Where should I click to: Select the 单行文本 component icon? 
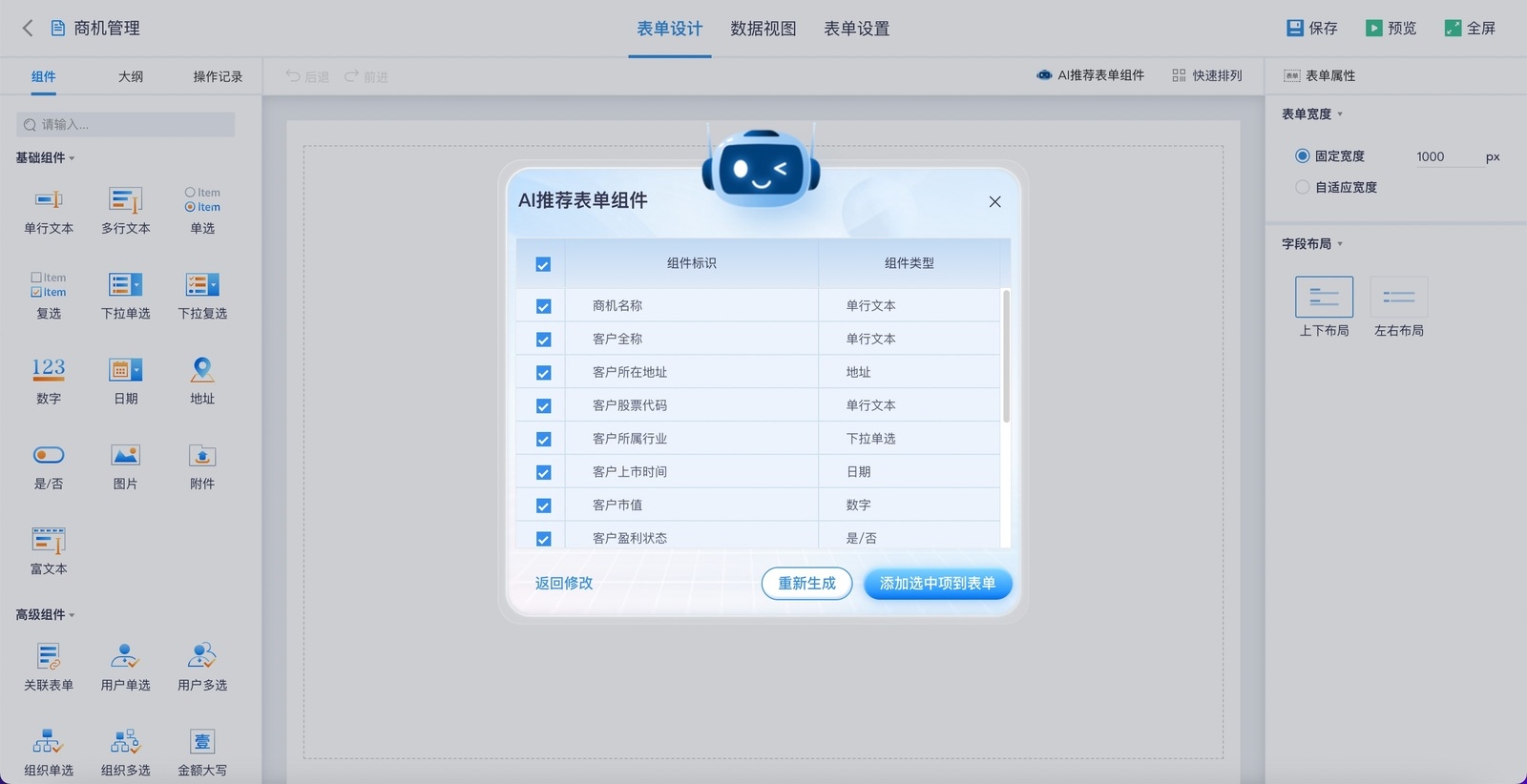[49, 200]
